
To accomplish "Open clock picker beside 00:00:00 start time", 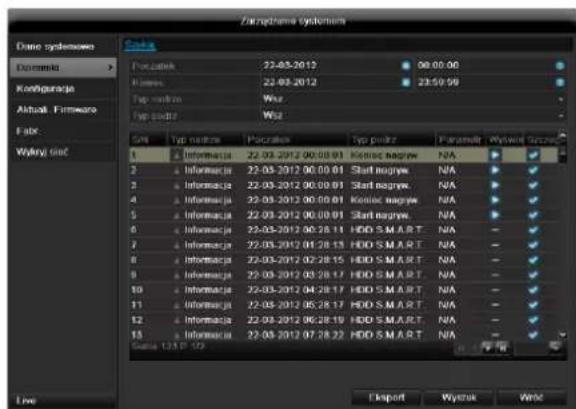I will 560,65.
